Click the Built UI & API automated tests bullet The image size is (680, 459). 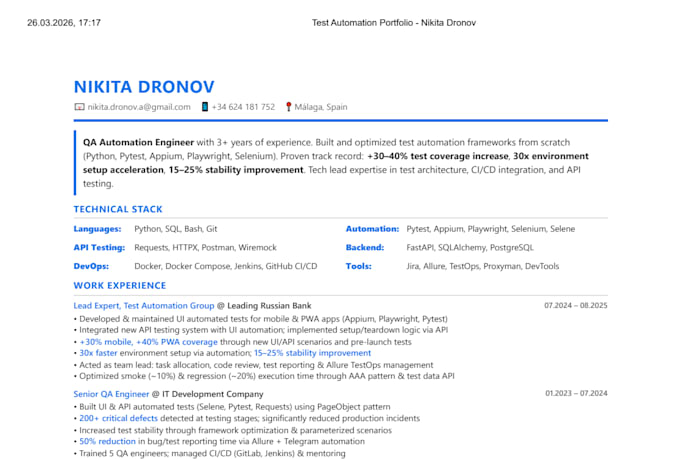[x=232, y=407]
